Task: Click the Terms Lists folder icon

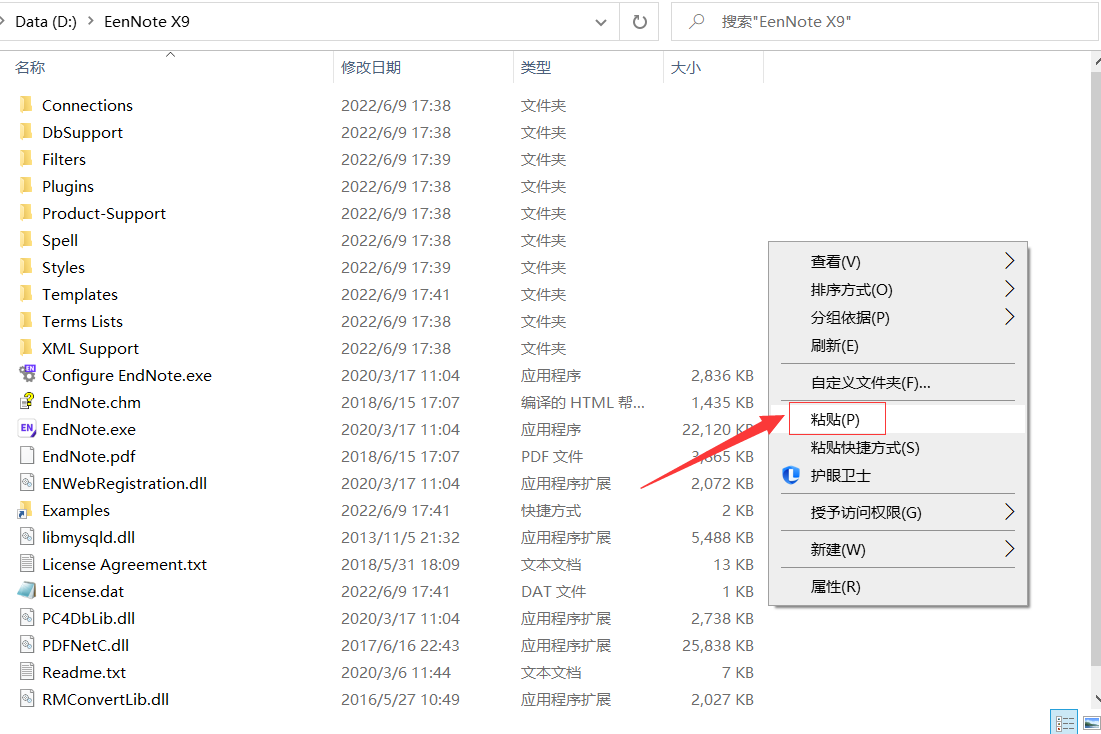Action: 26,322
